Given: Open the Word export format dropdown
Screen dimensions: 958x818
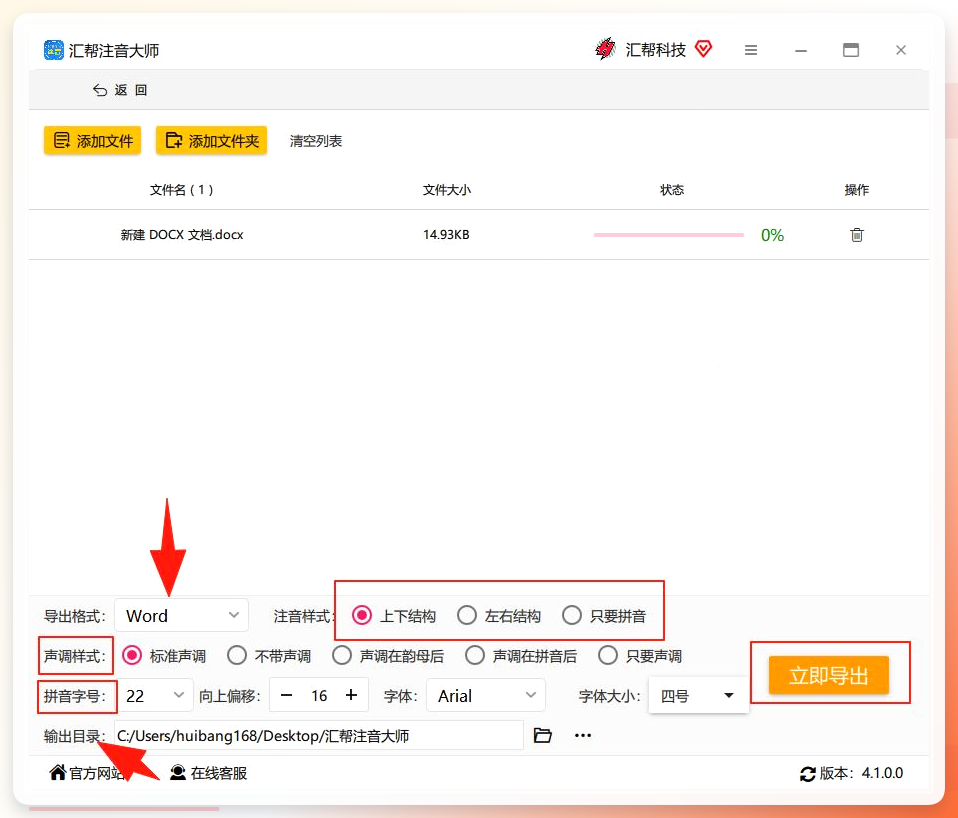Looking at the screenshot, I should click(x=181, y=615).
